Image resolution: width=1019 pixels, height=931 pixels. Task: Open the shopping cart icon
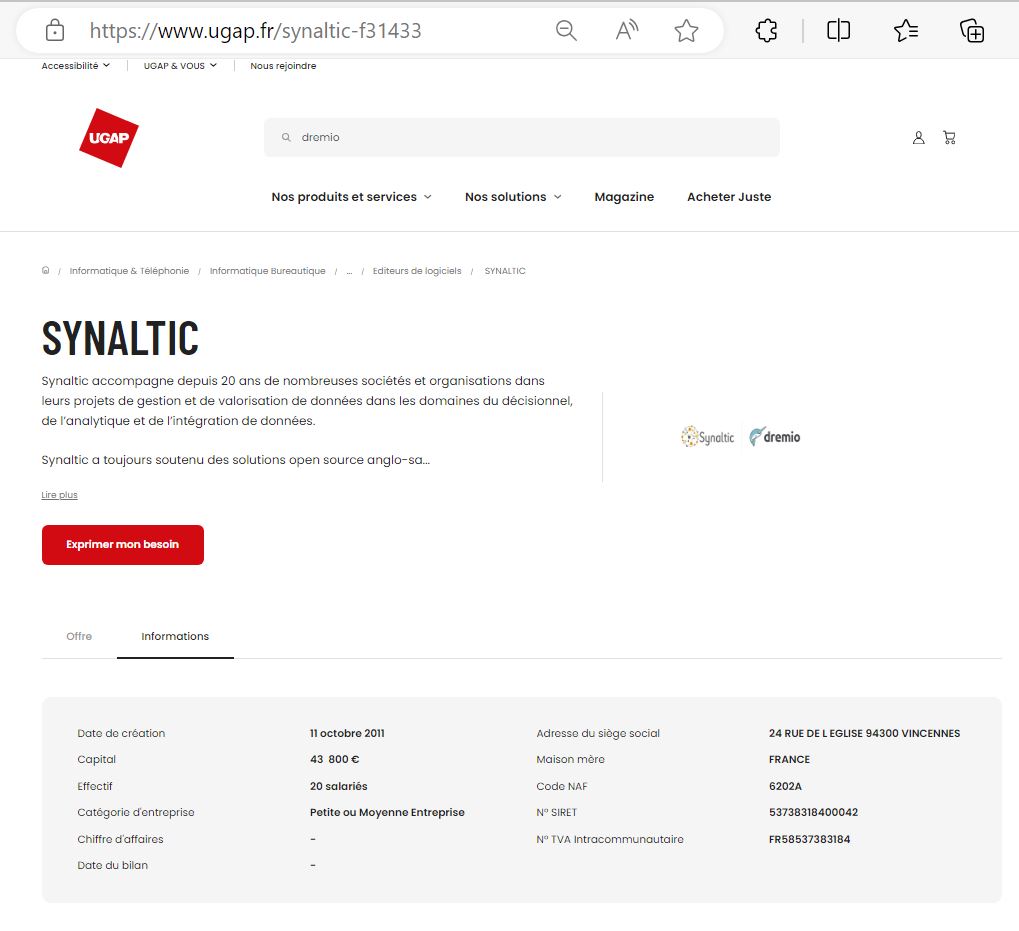949,138
